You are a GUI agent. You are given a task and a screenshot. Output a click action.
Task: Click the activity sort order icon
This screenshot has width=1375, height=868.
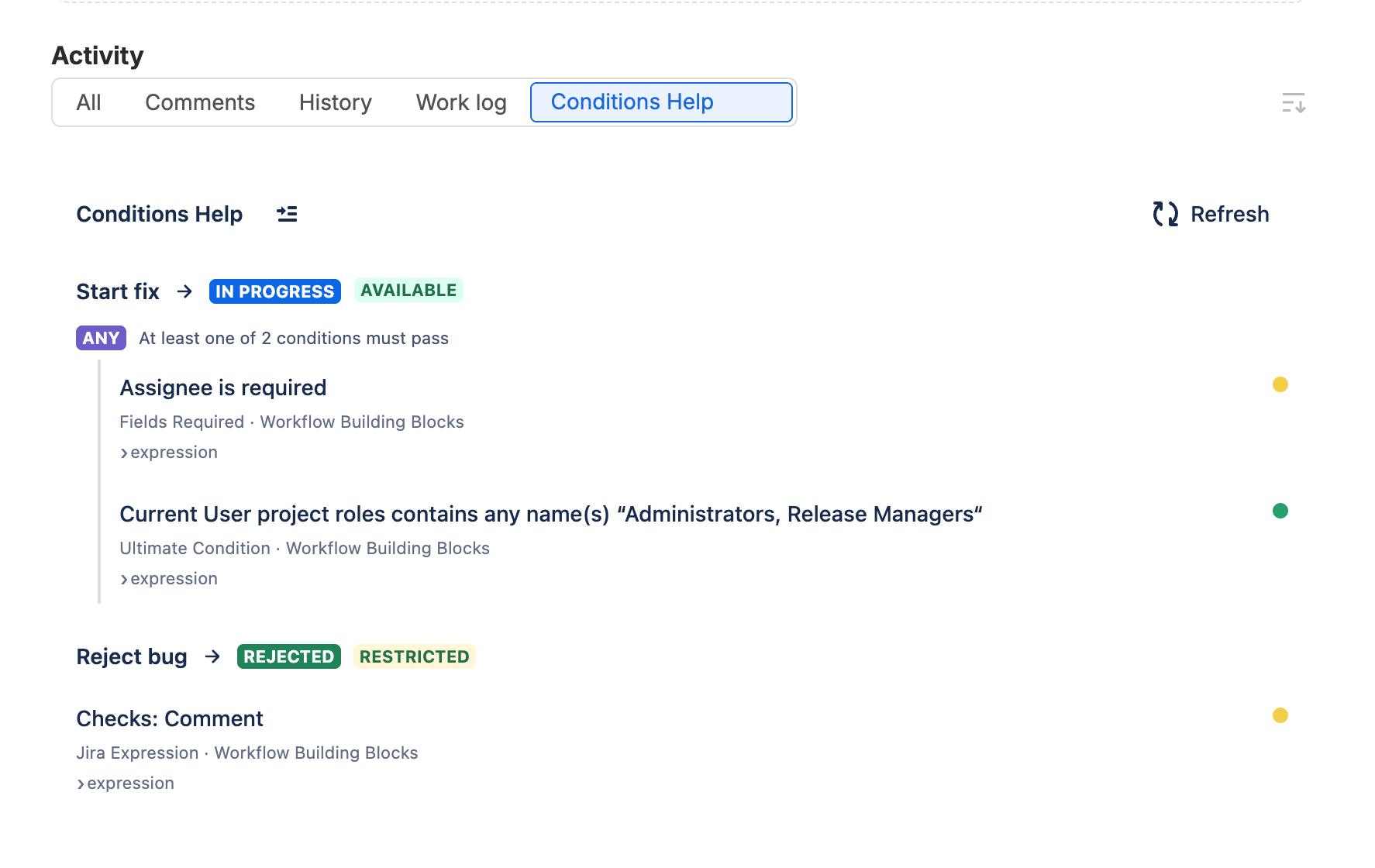pos(1294,102)
